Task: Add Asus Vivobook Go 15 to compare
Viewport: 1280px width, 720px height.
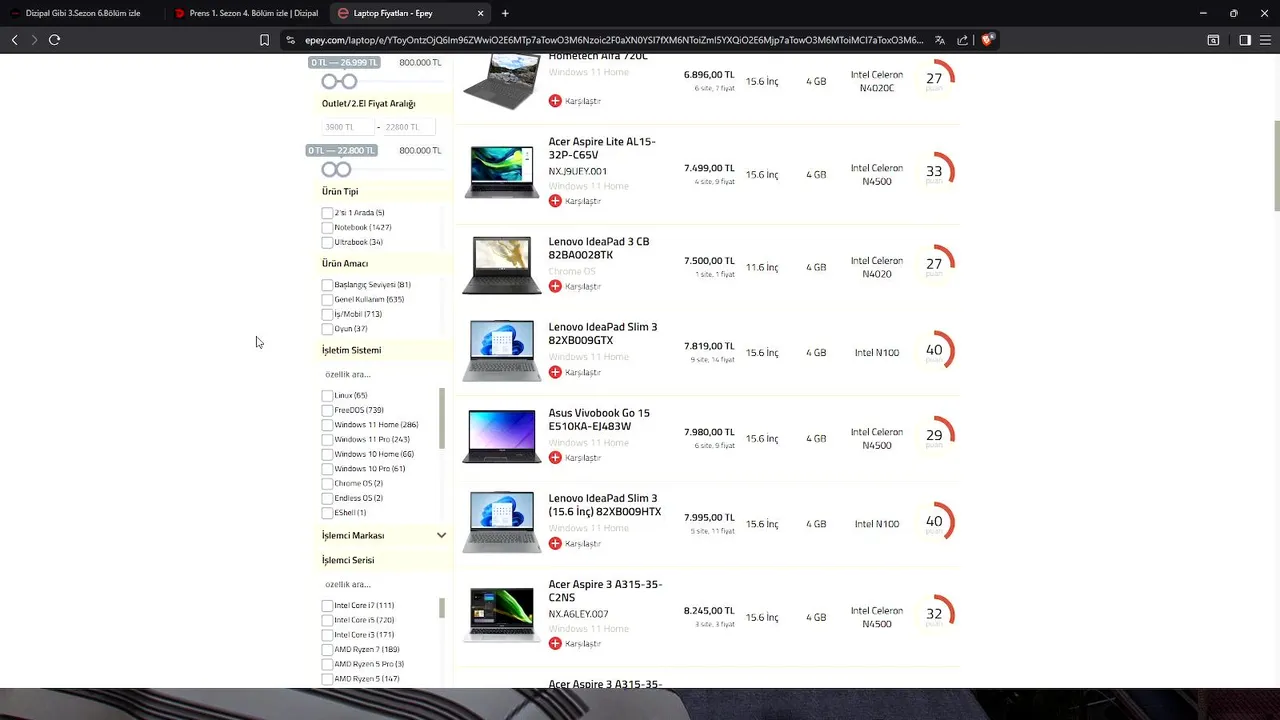Action: point(555,458)
